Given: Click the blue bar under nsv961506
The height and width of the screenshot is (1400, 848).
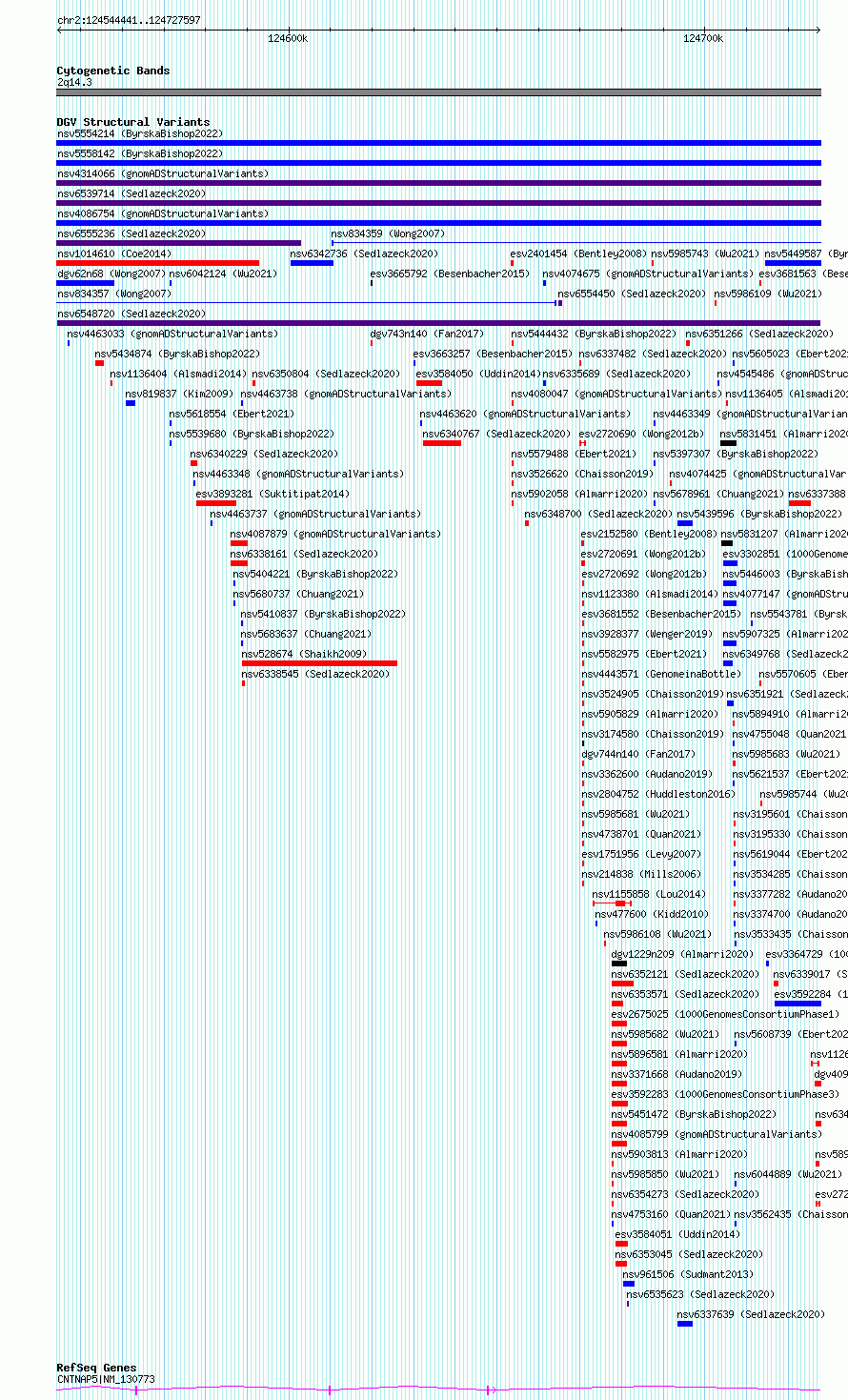Looking at the screenshot, I should coord(629,1284).
